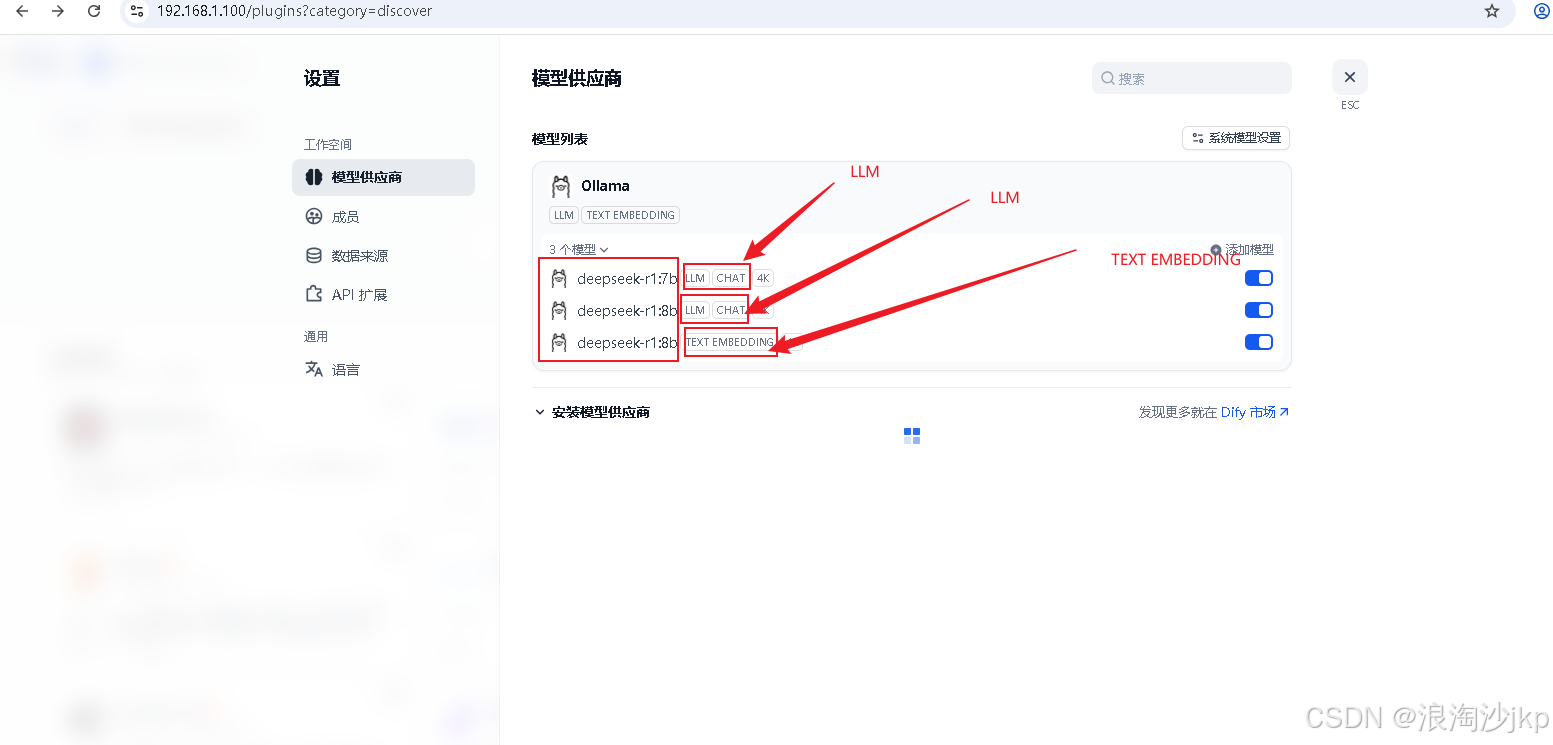Click 添加模型 to add a model
1553x745 pixels.
pyautogui.click(x=1242, y=250)
